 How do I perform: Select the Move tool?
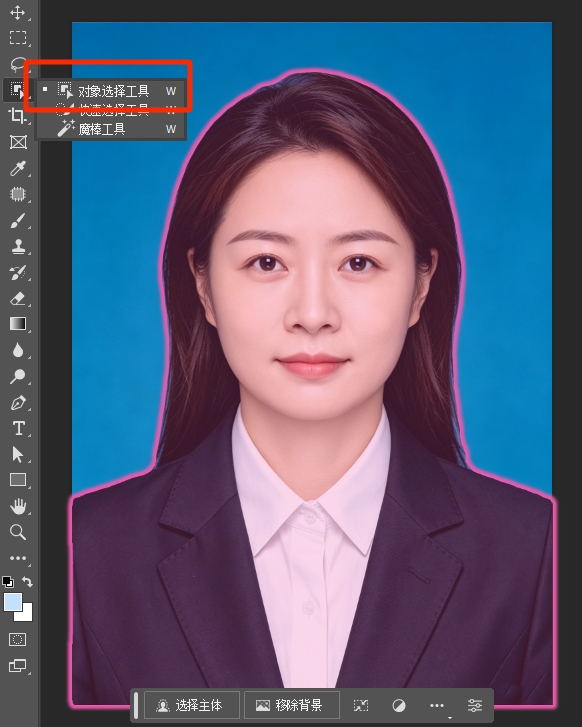point(18,12)
